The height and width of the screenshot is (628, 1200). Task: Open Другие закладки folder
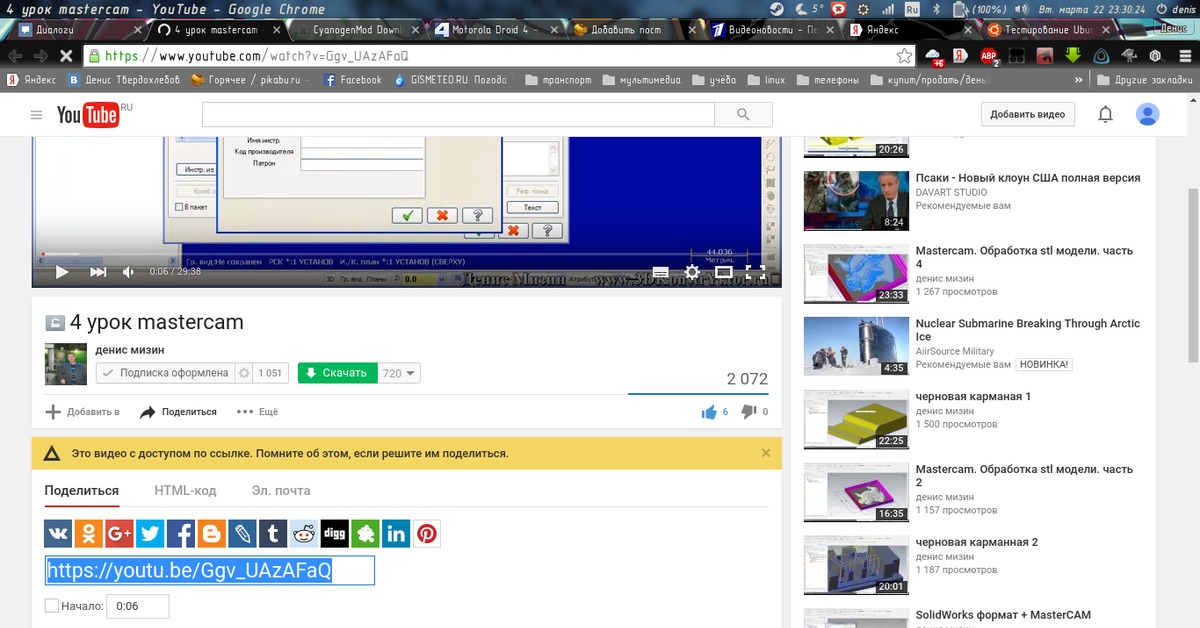click(1144, 80)
